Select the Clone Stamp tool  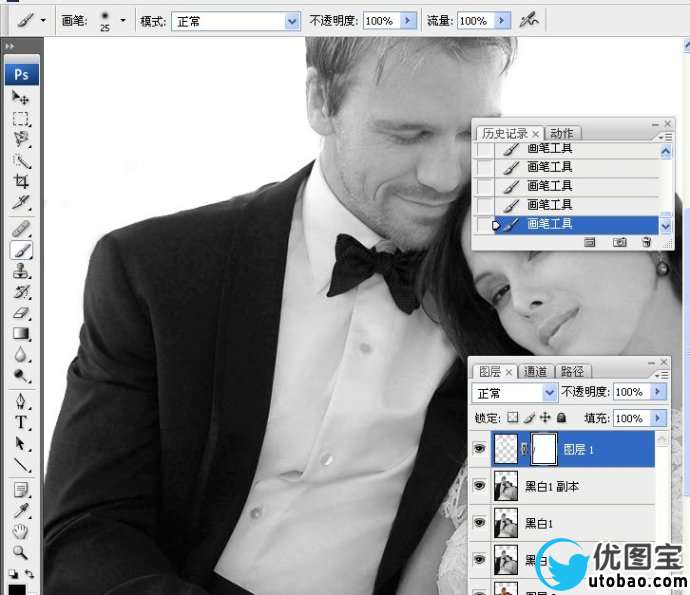(20, 271)
